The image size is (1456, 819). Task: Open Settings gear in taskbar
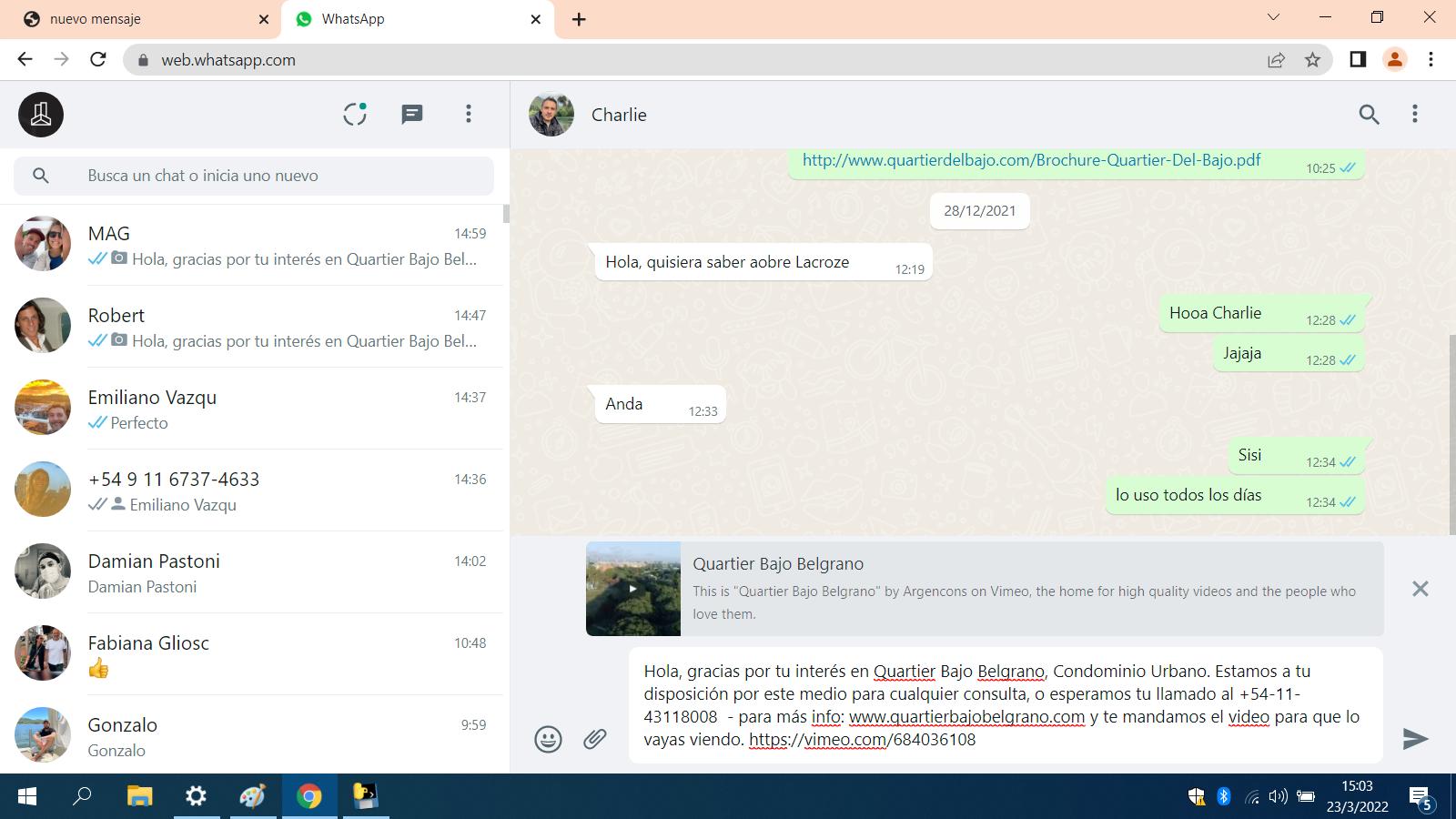pyautogui.click(x=196, y=797)
